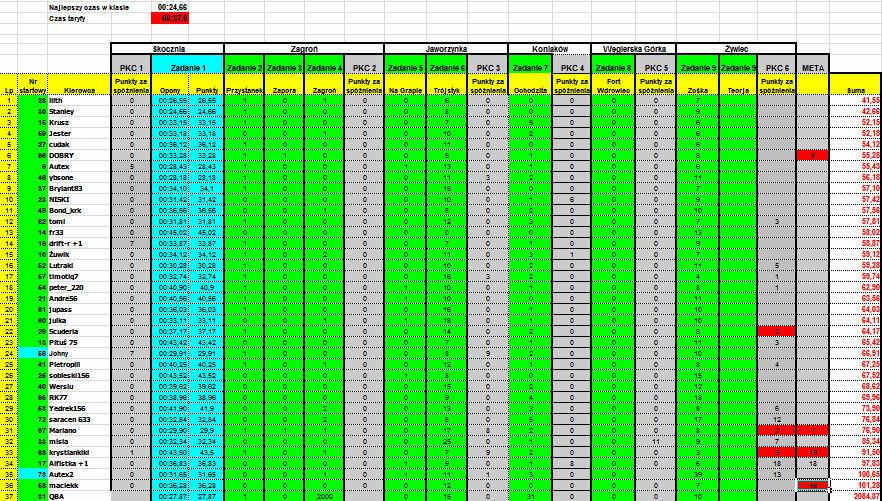Select the Kierowca column header cell

coord(79,90)
